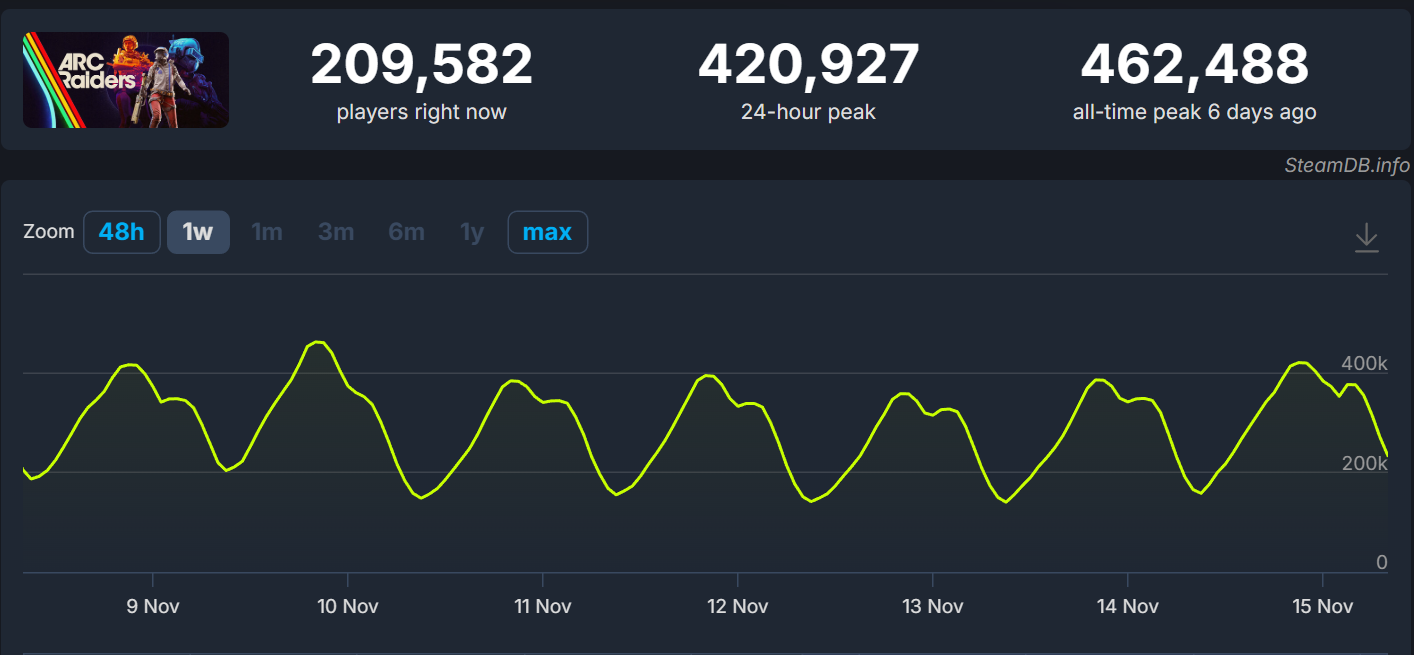The height and width of the screenshot is (655, 1414).
Task: Click the 13 Nov axis label
Action: click(932, 606)
